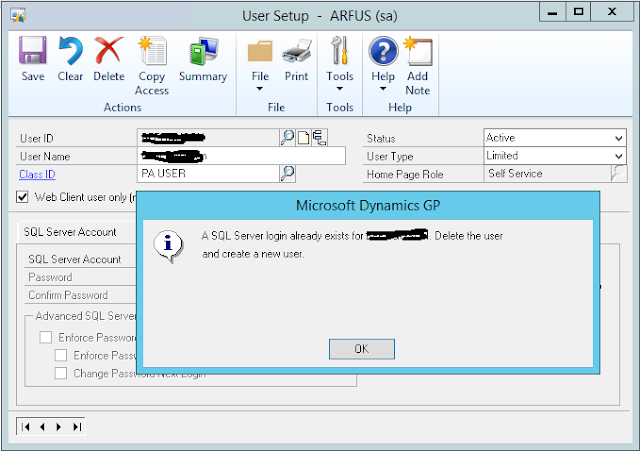Open the Class ID lookup magnifier

[x=287, y=173]
